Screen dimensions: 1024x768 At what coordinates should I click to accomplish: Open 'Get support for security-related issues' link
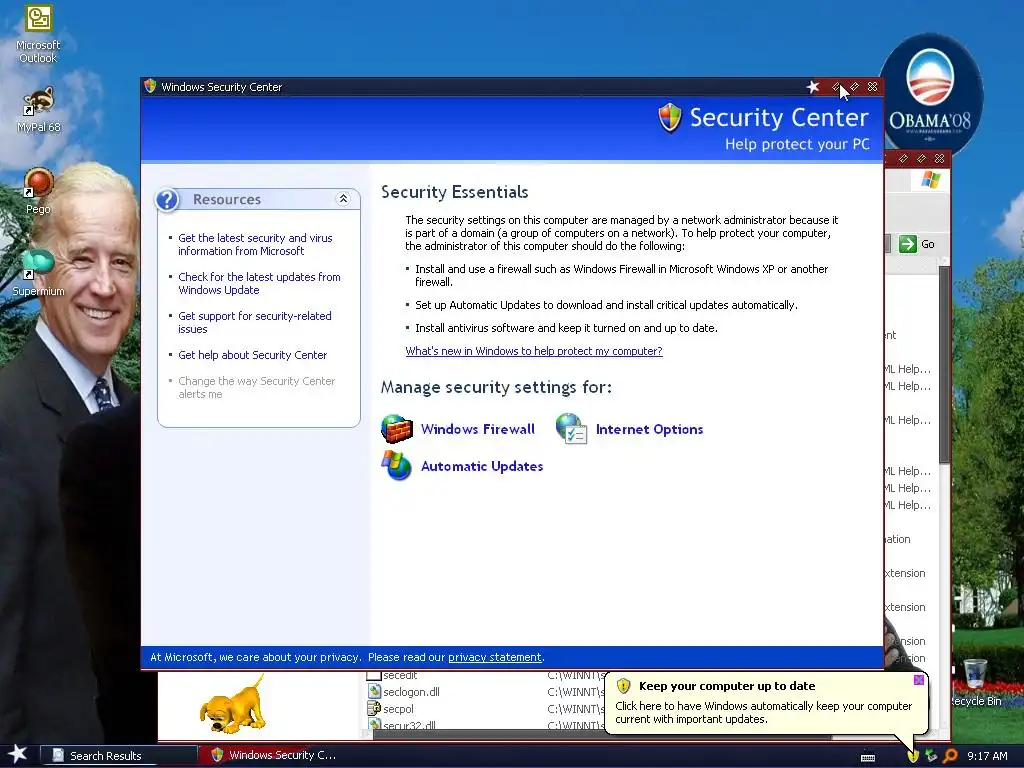coord(255,322)
